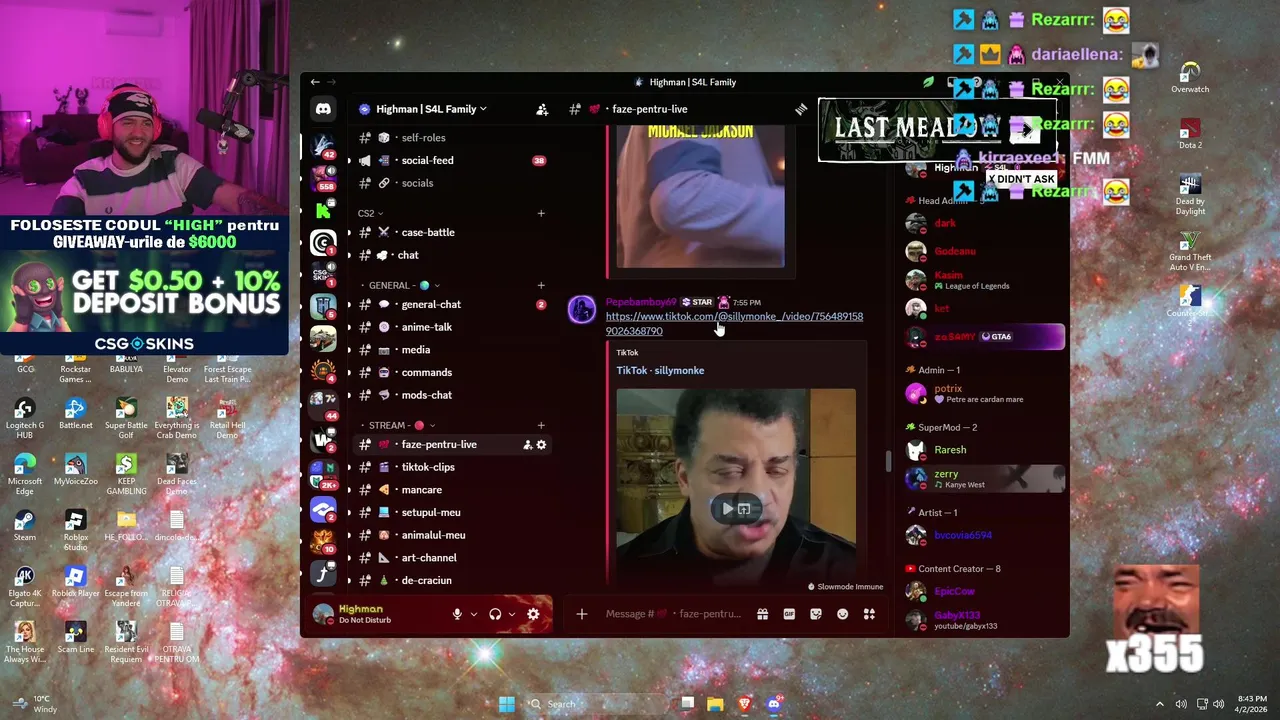Deafen with headphones icon in user panel
The width and height of the screenshot is (1280, 720).
click(495, 614)
